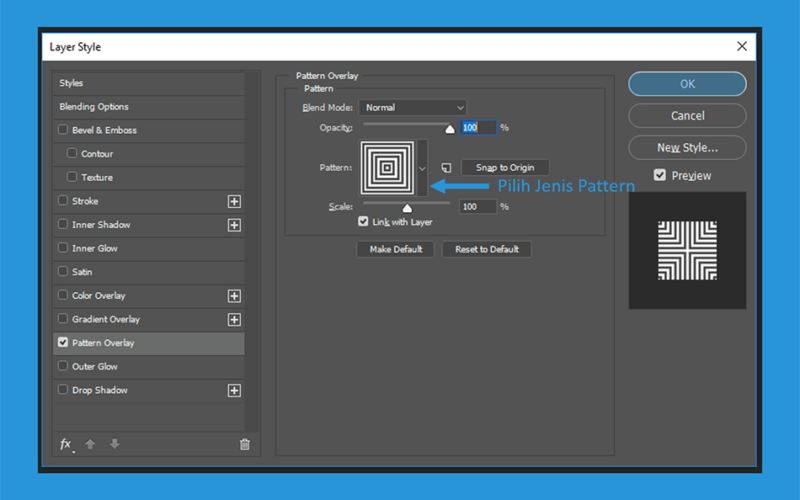The height and width of the screenshot is (500, 800).
Task: Enable the Outer Glow checkbox
Action: point(63,365)
